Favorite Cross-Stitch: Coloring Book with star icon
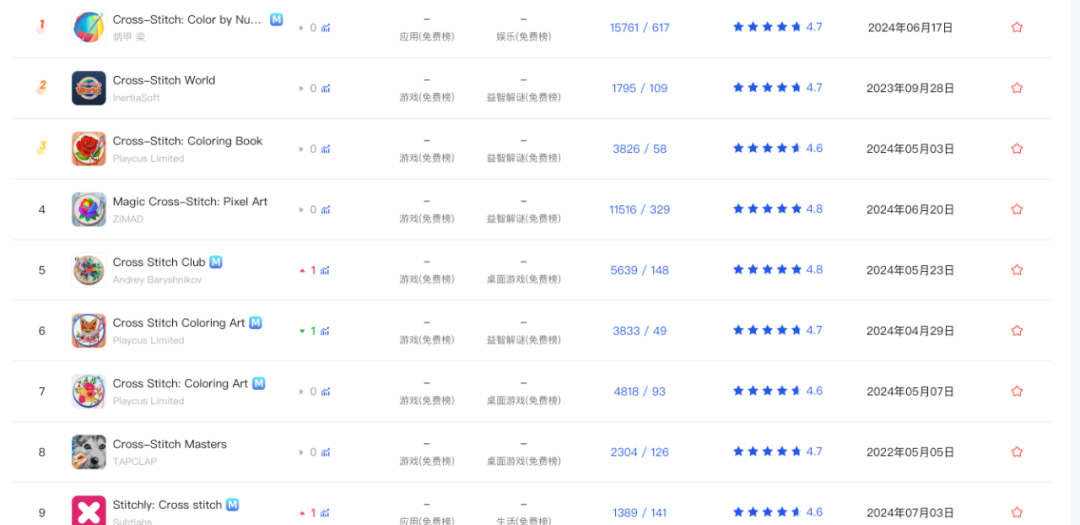This screenshot has height=525, width=1080. [1017, 149]
